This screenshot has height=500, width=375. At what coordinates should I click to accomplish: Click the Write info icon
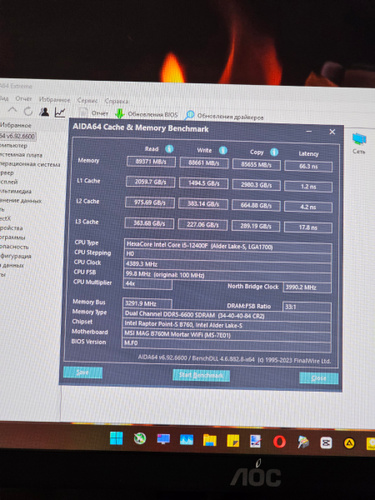click(x=223, y=150)
